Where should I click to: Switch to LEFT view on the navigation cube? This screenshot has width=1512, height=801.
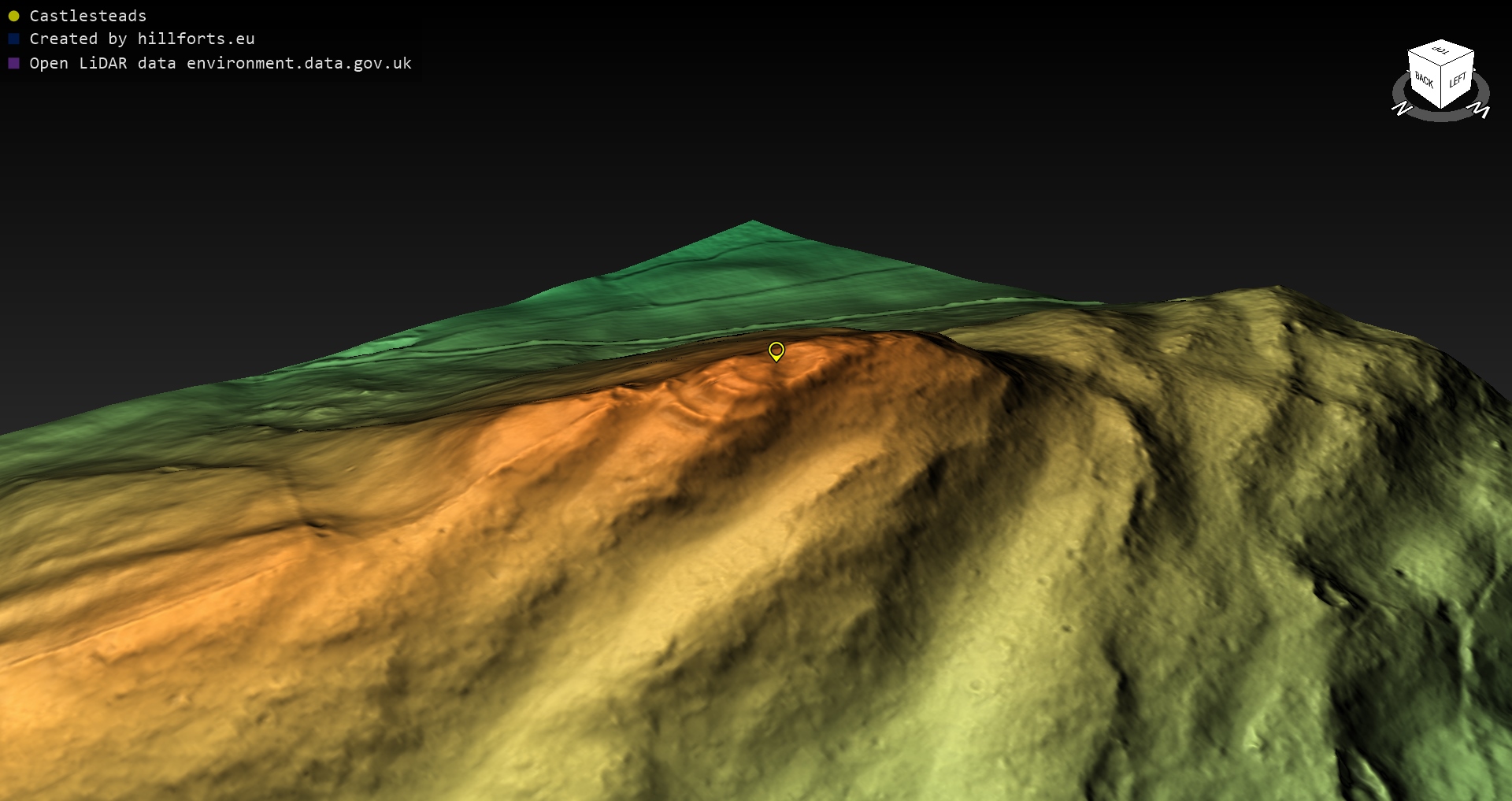[x=1458, y=80]
